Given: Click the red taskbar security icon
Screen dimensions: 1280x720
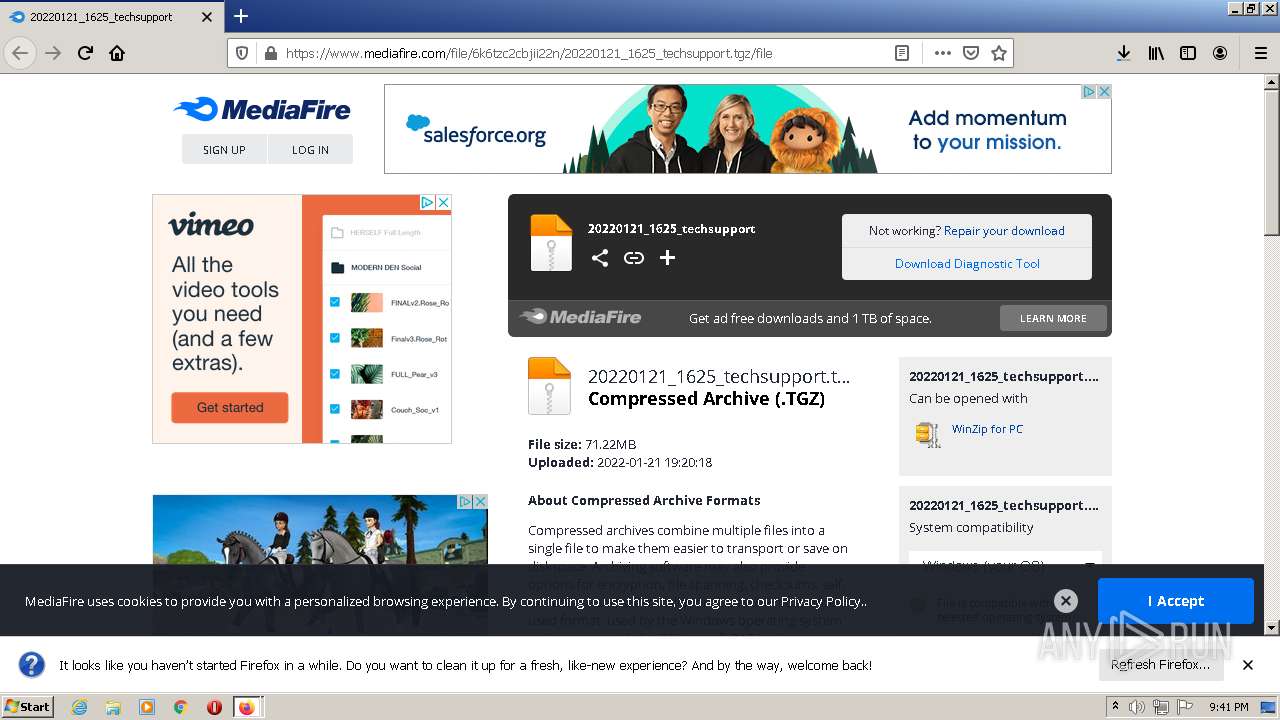Looking at the screenshot, I should (x=214, y=707).
